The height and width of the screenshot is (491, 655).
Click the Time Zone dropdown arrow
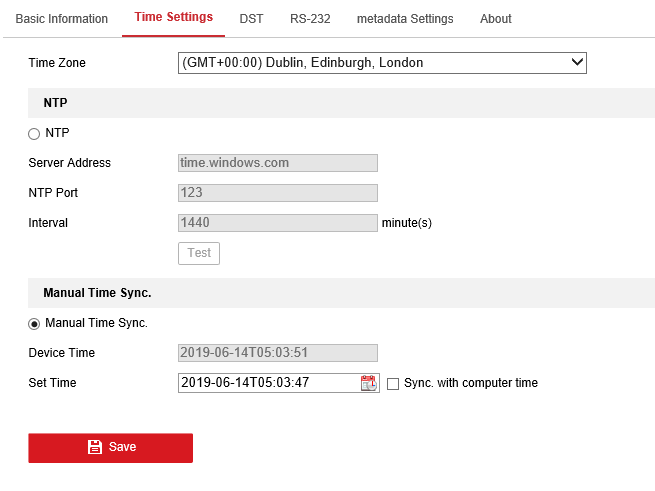[x=576, y=63]
